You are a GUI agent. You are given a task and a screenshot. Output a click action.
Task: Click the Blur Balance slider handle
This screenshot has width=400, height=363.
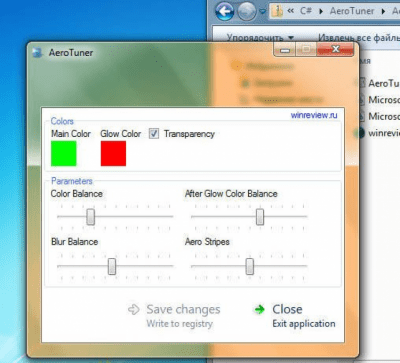coord(112,266)
